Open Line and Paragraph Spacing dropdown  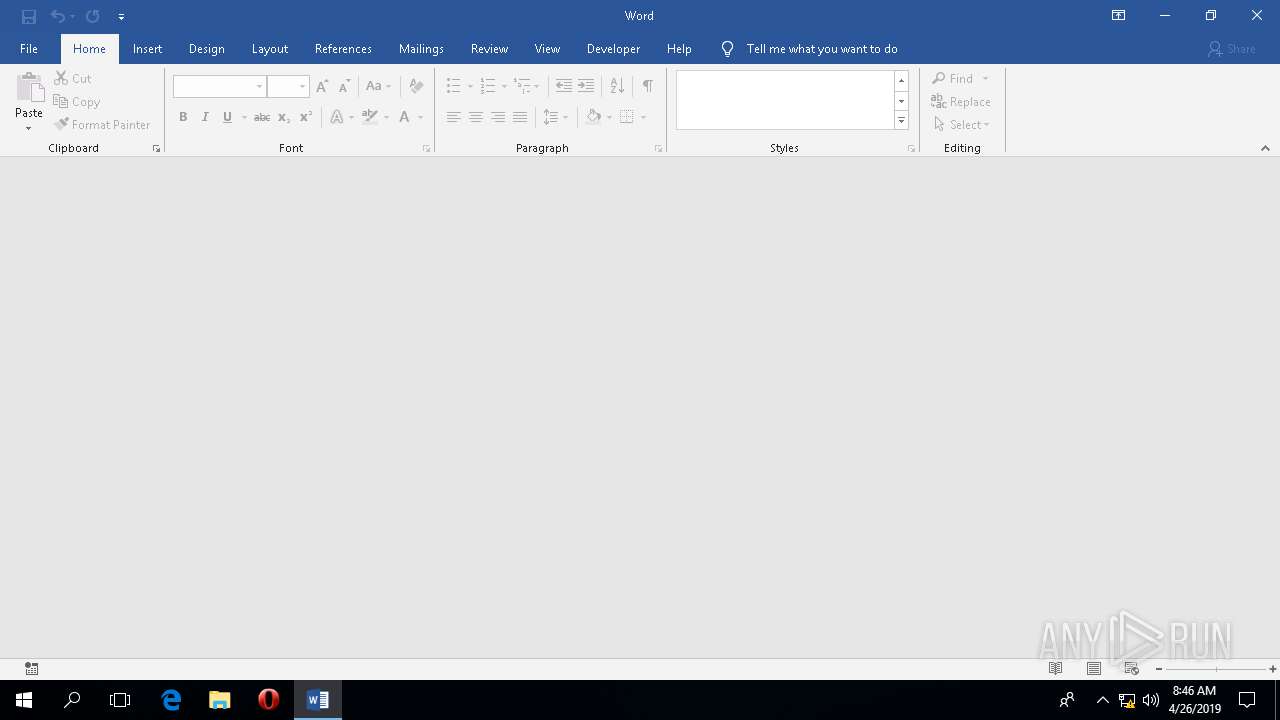point(555,117)
